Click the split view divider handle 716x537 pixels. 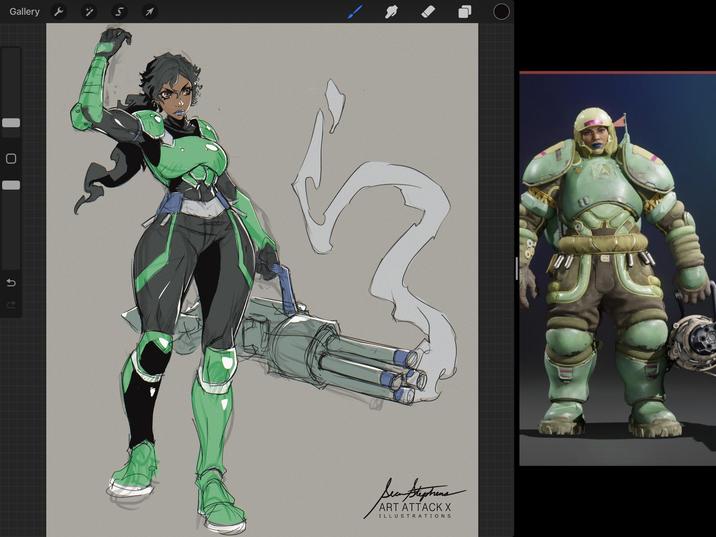pyautogui.click(x=516, y=268)
